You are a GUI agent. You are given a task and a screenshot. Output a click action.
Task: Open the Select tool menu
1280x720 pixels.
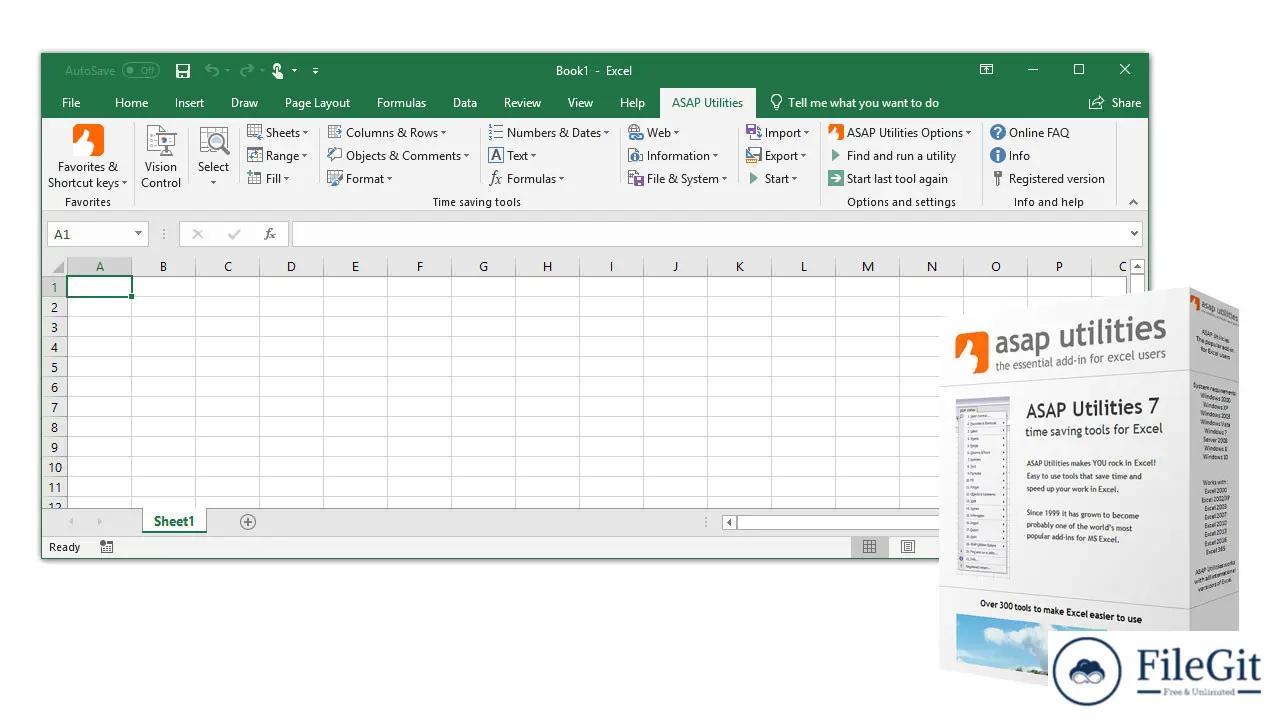click(x=213, y=157)
